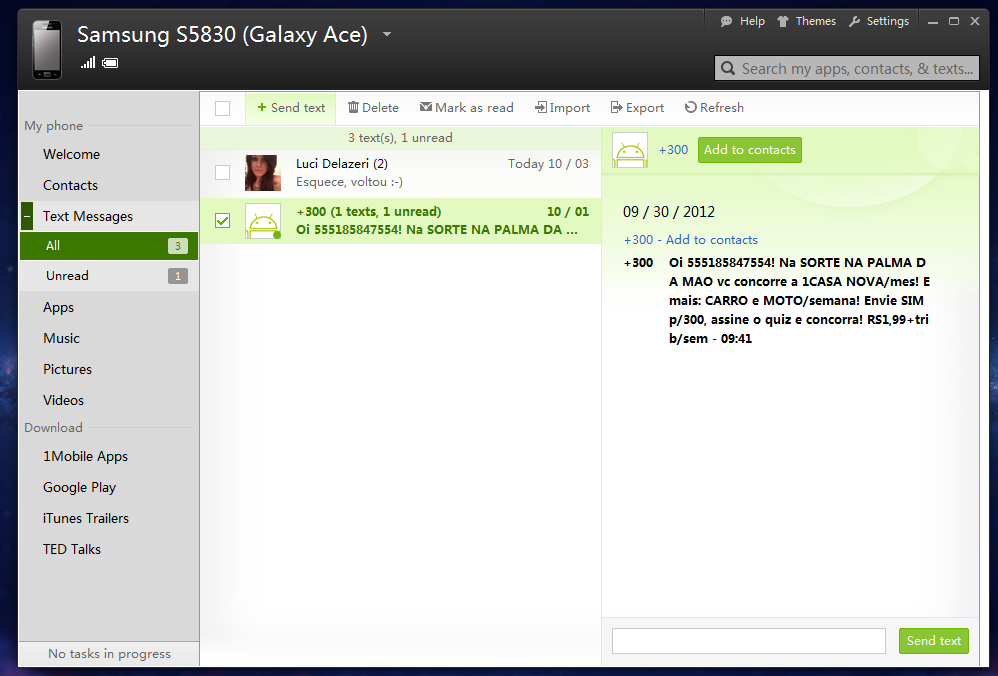
Task: Click the Delete trash toolbar button
Action: click(x=373, y=108)
